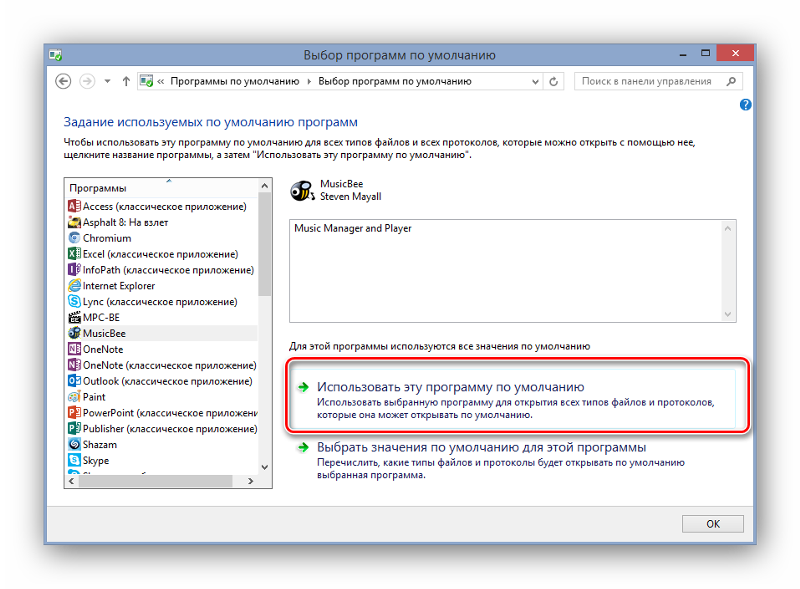Click the Shazam app icon

point(74,444)
